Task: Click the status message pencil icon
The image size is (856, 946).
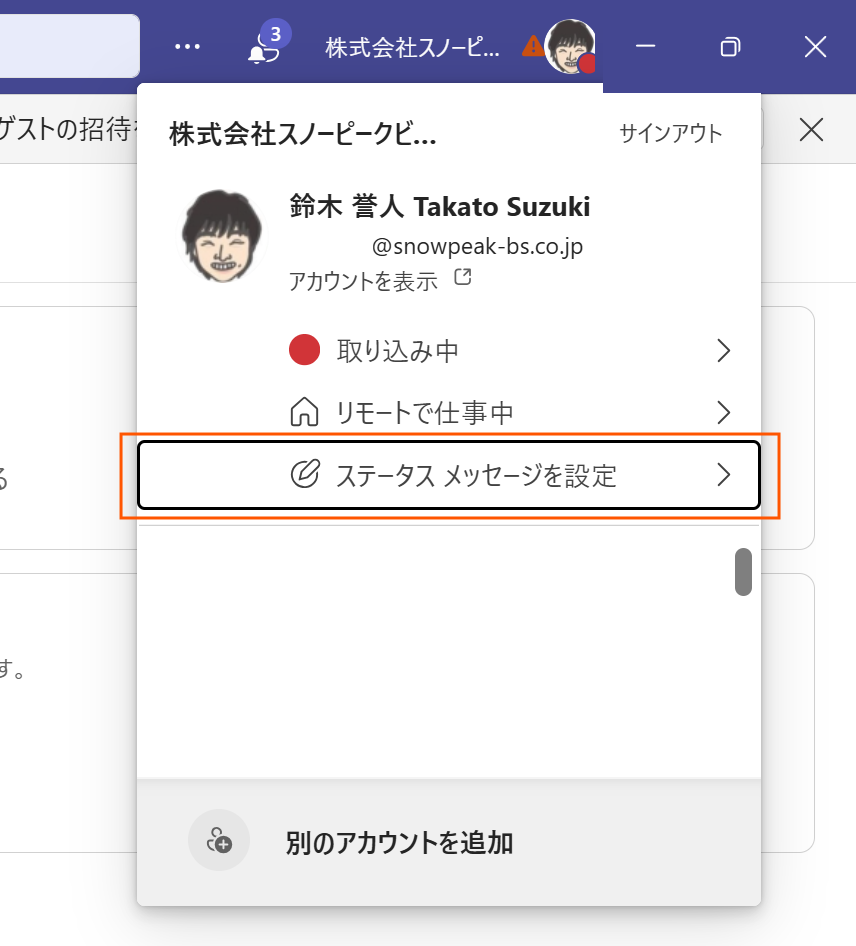Action: tap(303, 474)
